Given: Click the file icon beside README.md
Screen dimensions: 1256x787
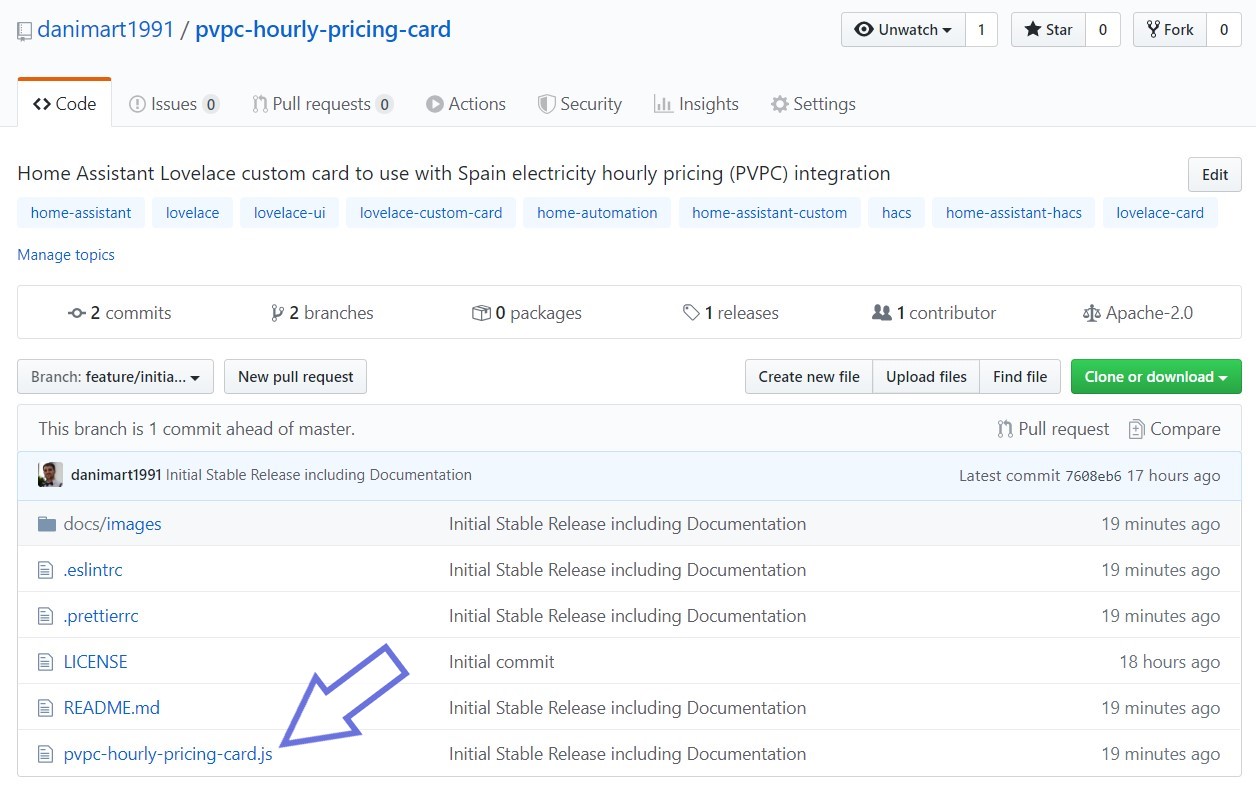Looking at the screenshot, I should coord(45,708).
